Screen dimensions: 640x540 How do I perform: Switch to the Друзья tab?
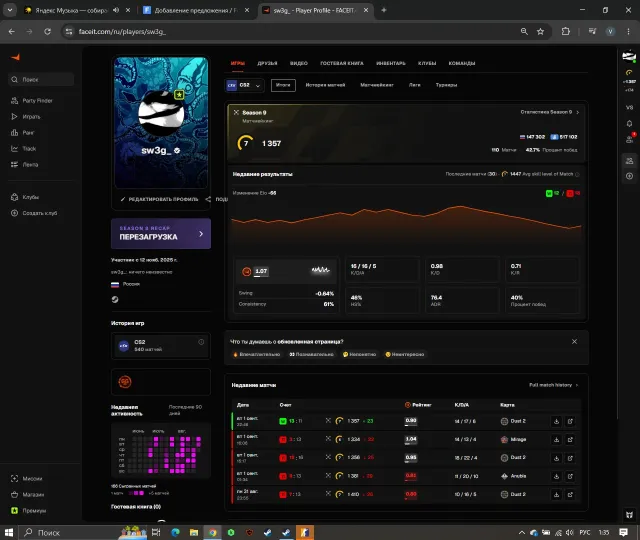tap(267, 63)
